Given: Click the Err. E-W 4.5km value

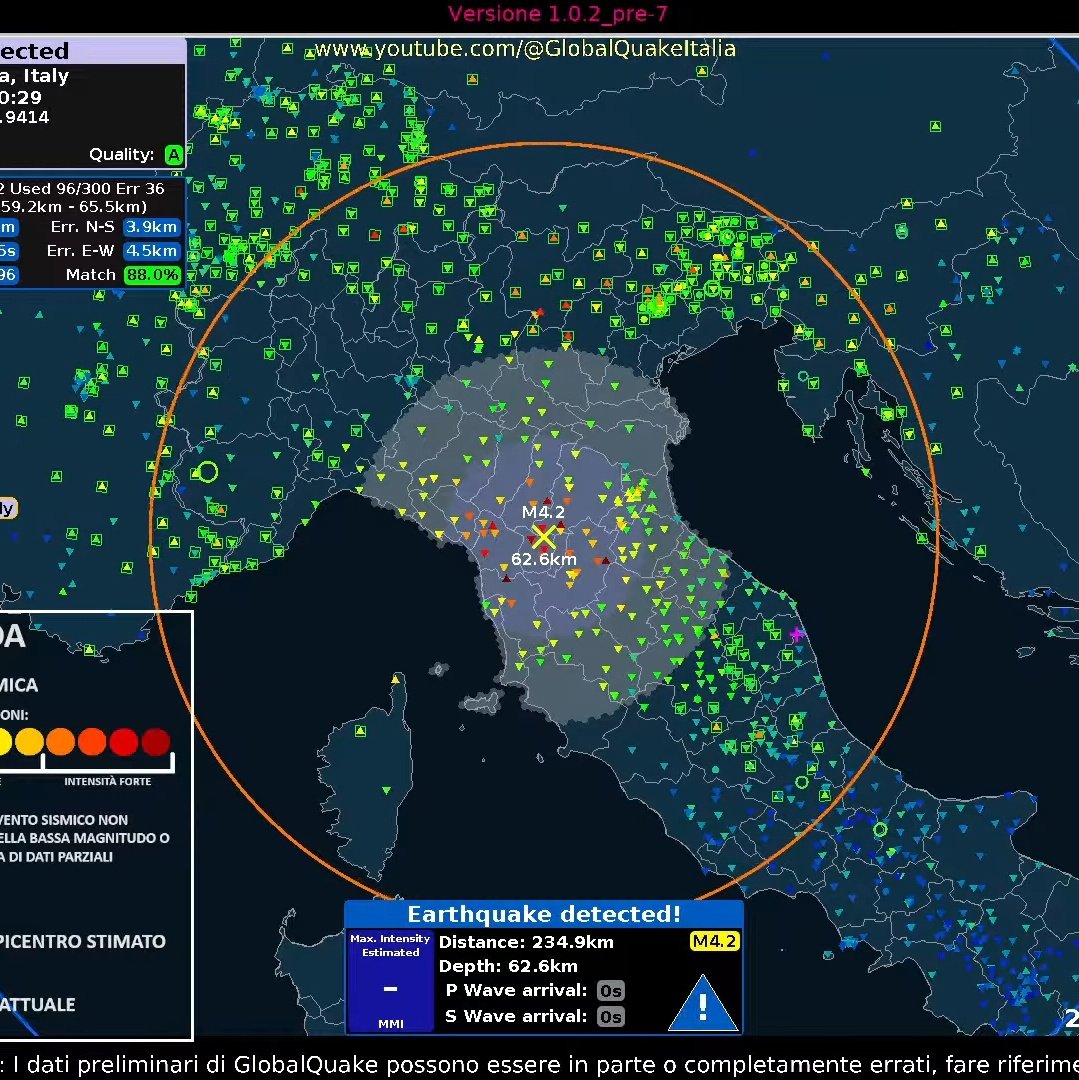Looking at the screenshot, I should [x=151, y=251].
